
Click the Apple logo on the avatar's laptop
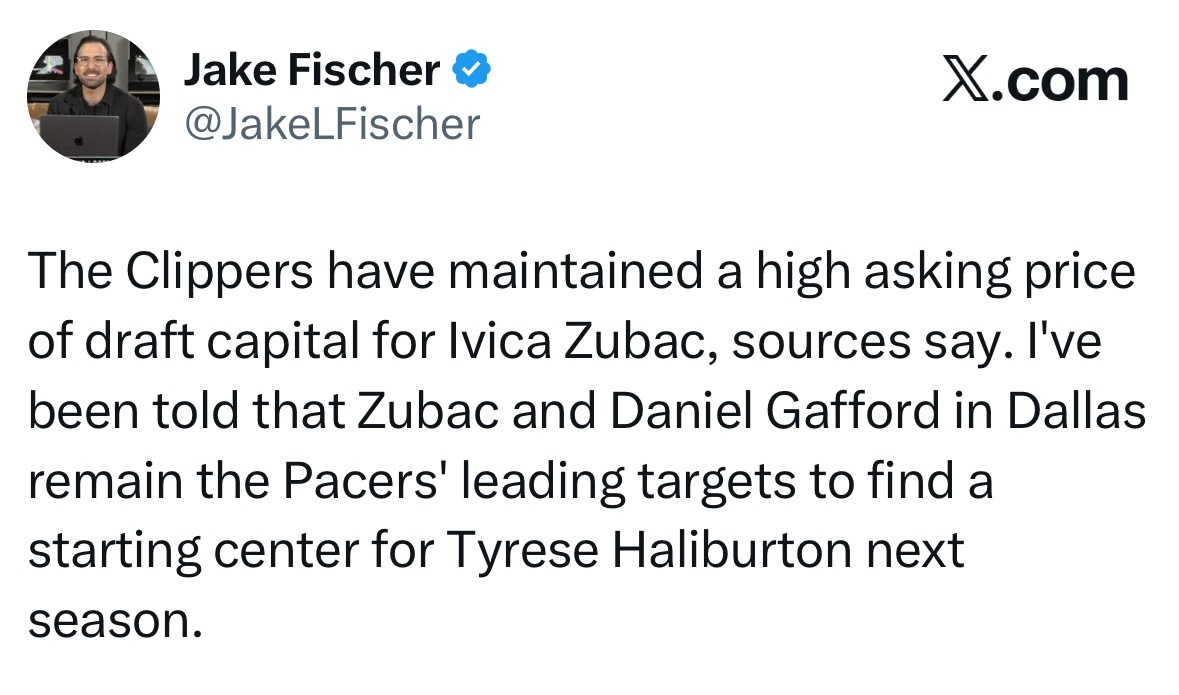pyautogui.click(x=78, y=138)
